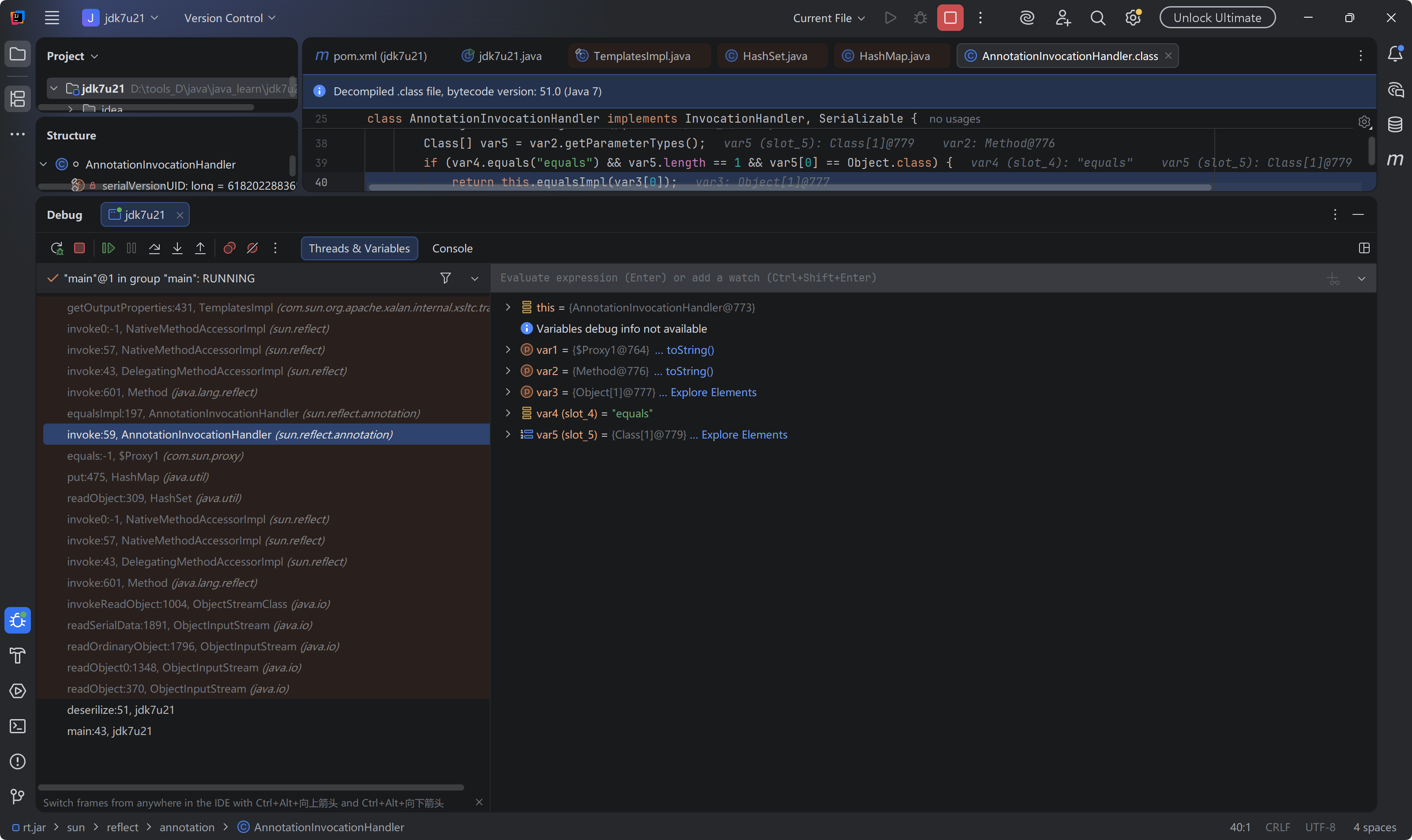Image resolution: width=1412 pixels, height=840 pixels.
Task: Open the Git tool window
Action: click(18, 796)
